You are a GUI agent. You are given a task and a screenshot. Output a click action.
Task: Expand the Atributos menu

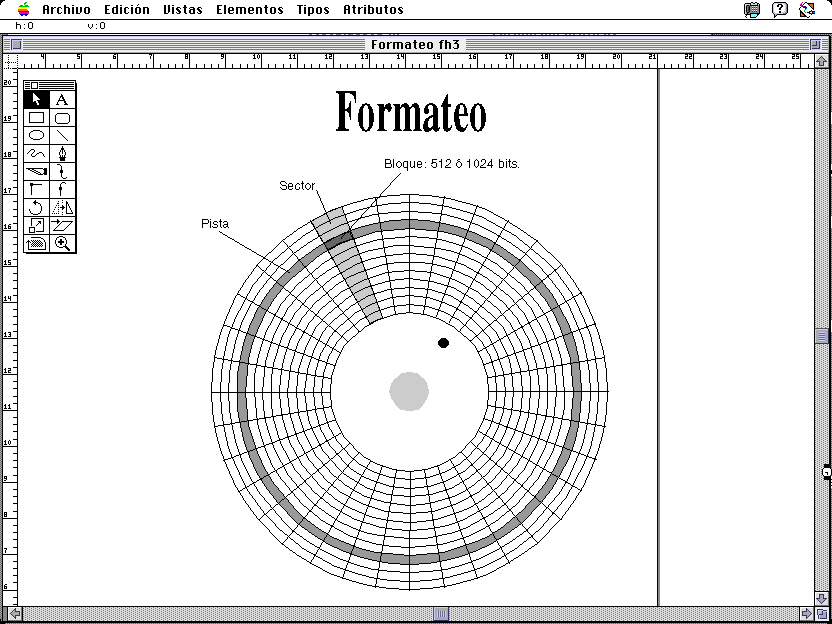click(x=373, y=9)
